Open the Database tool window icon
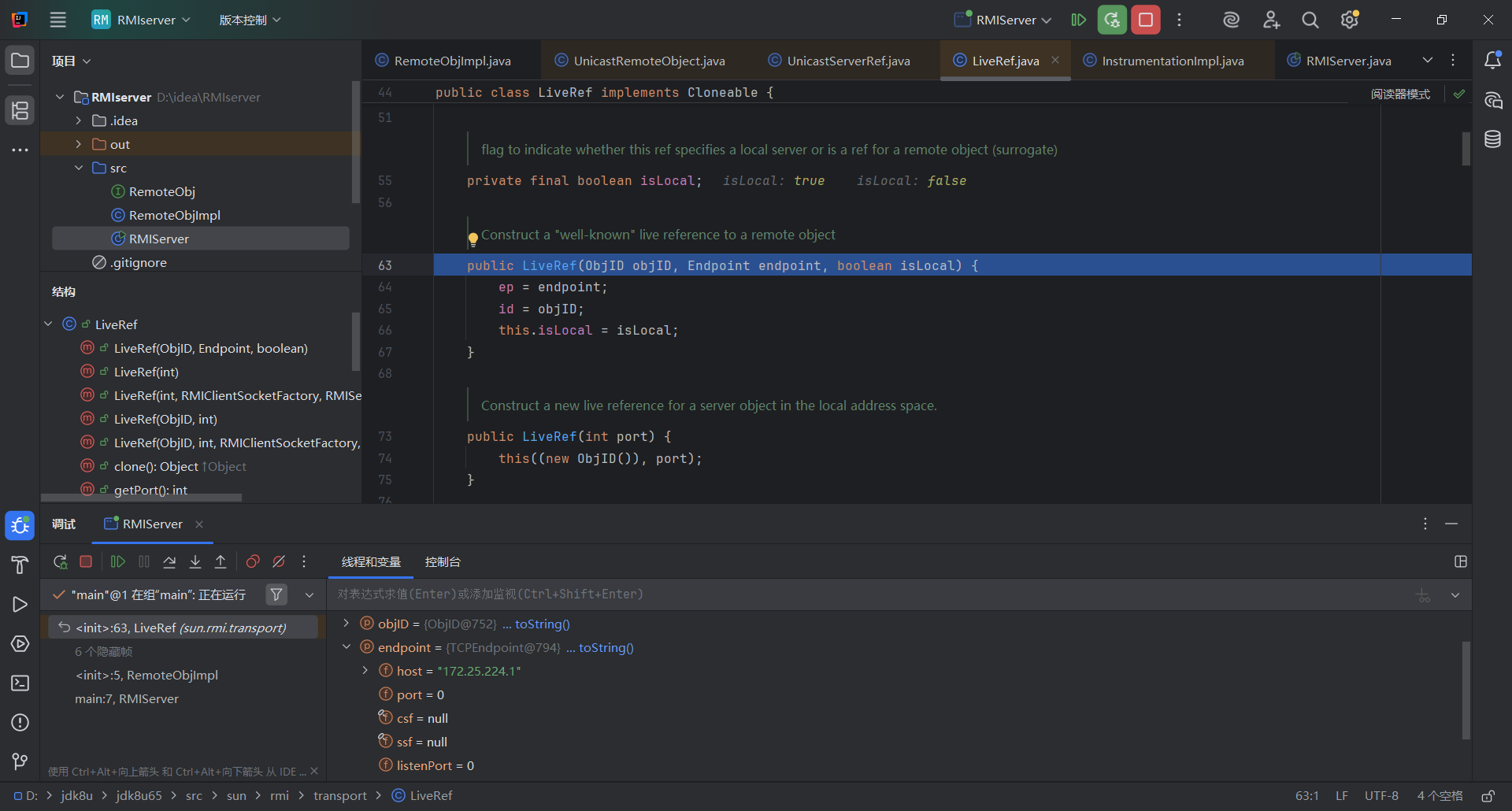This screenshot has height=811, width=1512. click(x=1492, y=139)
